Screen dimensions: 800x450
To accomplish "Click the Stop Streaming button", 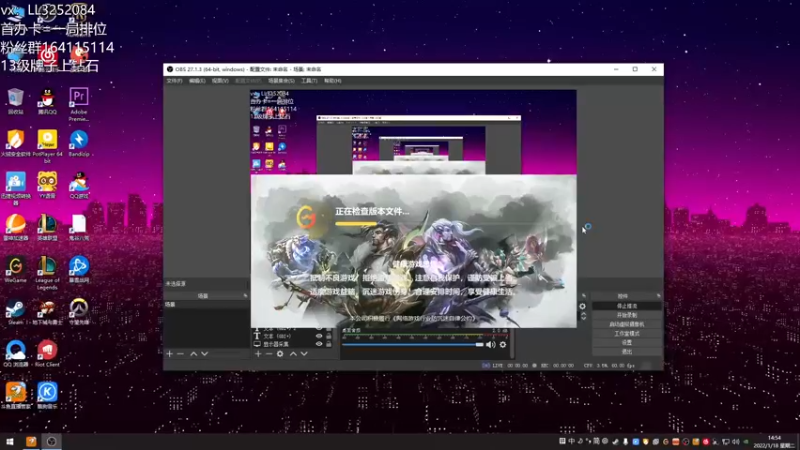I will (x=627, y=306).
